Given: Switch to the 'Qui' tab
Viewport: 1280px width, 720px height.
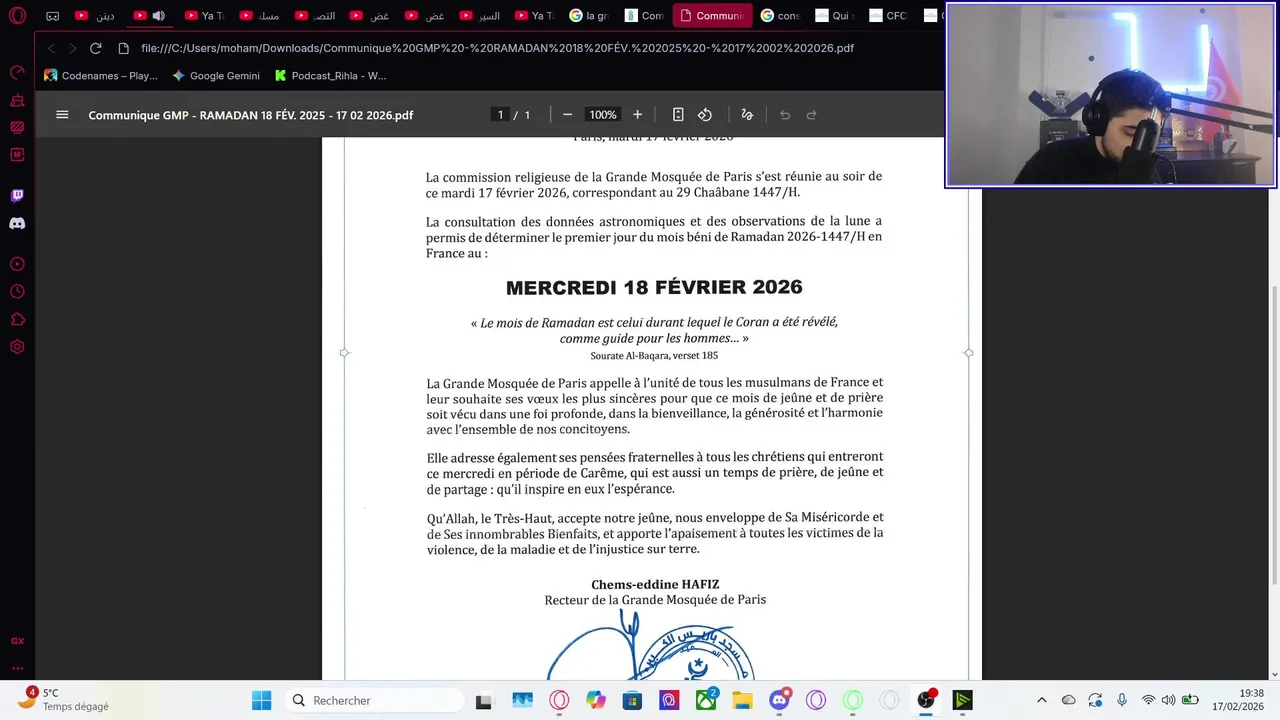Looking at the screenshot, I should pyautogui.click(x=834, y=16).
